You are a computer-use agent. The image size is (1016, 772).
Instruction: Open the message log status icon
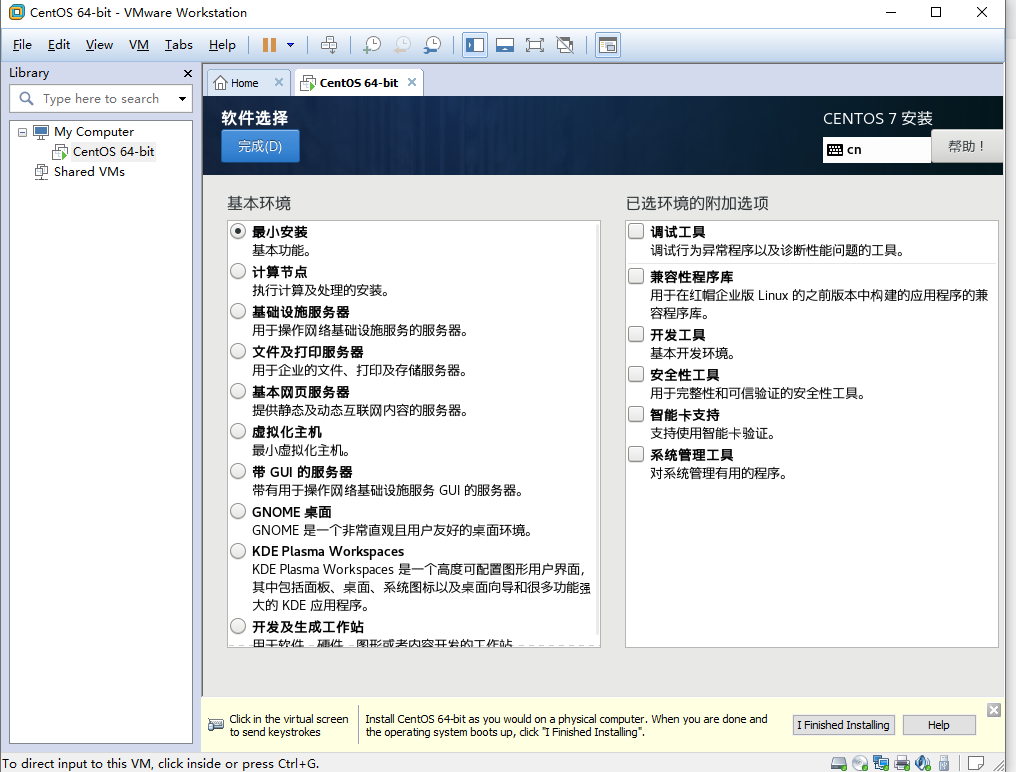pyautogui.click(x=976, y=763)
